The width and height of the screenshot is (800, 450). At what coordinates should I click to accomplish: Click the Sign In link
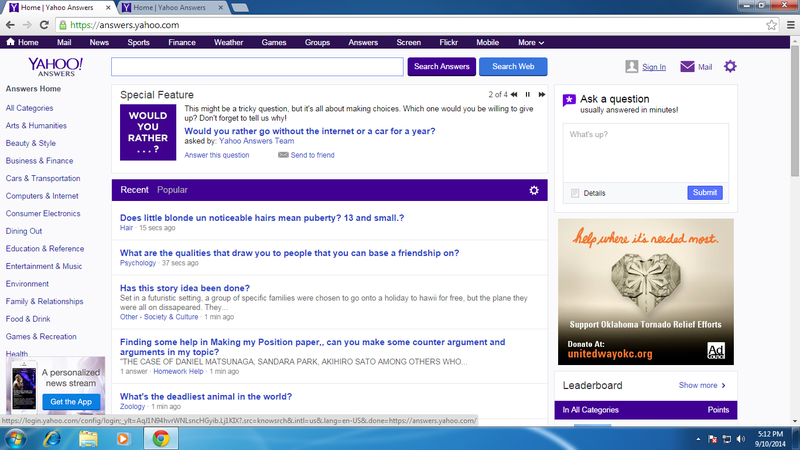coord(654,67)
